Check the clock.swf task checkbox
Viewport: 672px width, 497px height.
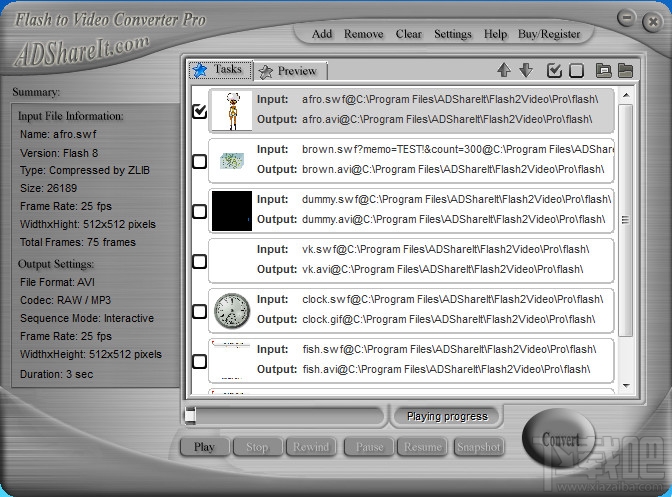click(199, 311)
